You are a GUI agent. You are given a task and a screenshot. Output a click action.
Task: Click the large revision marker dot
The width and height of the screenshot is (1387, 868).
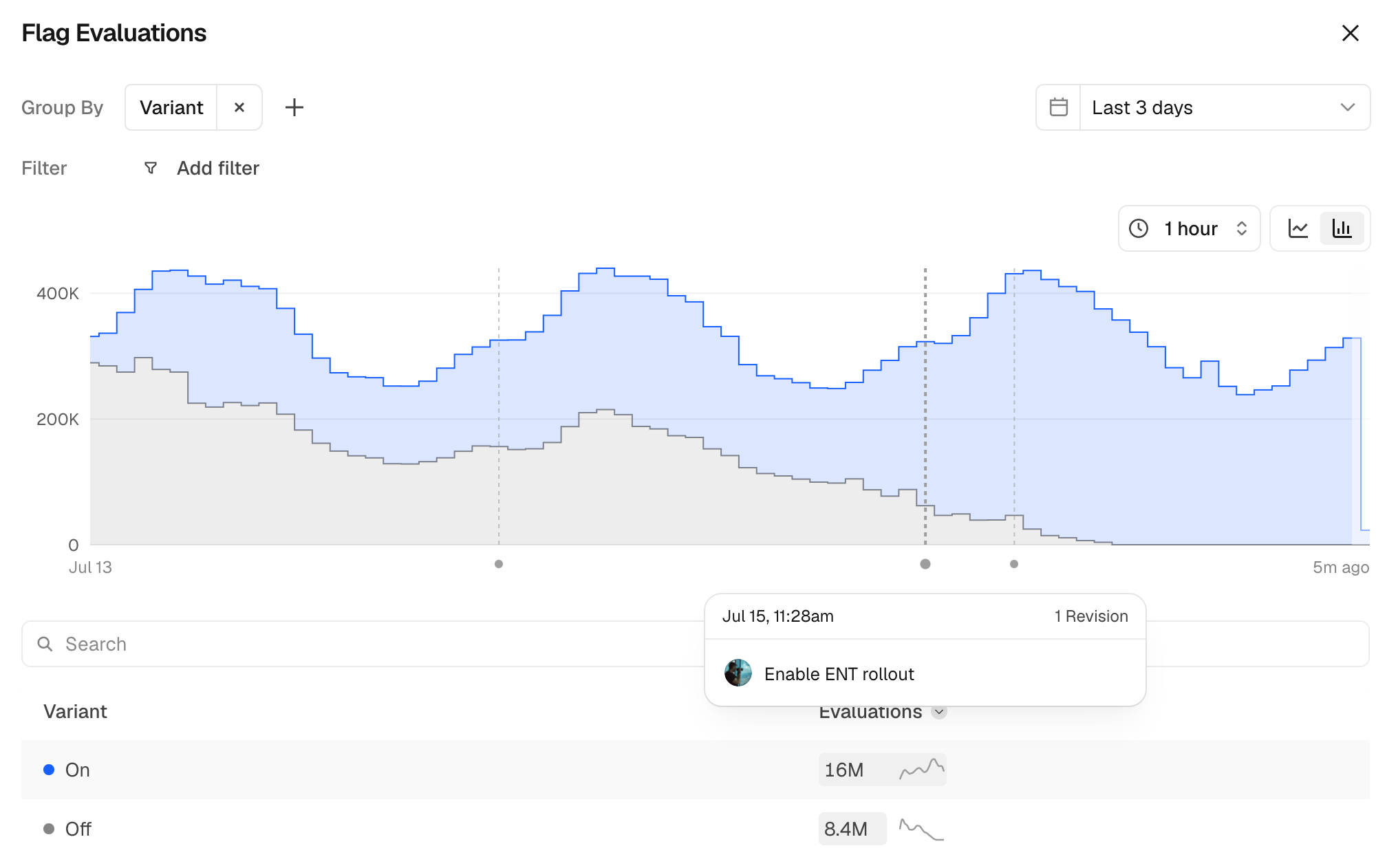click(925, 564)
